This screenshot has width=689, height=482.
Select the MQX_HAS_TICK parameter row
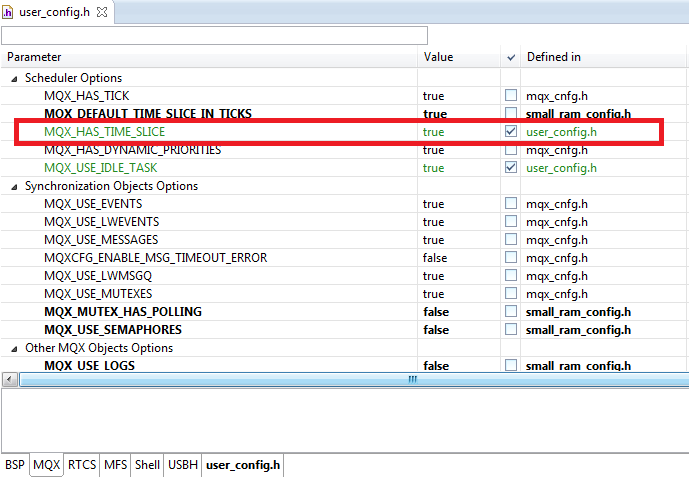(x=344, y=95)
